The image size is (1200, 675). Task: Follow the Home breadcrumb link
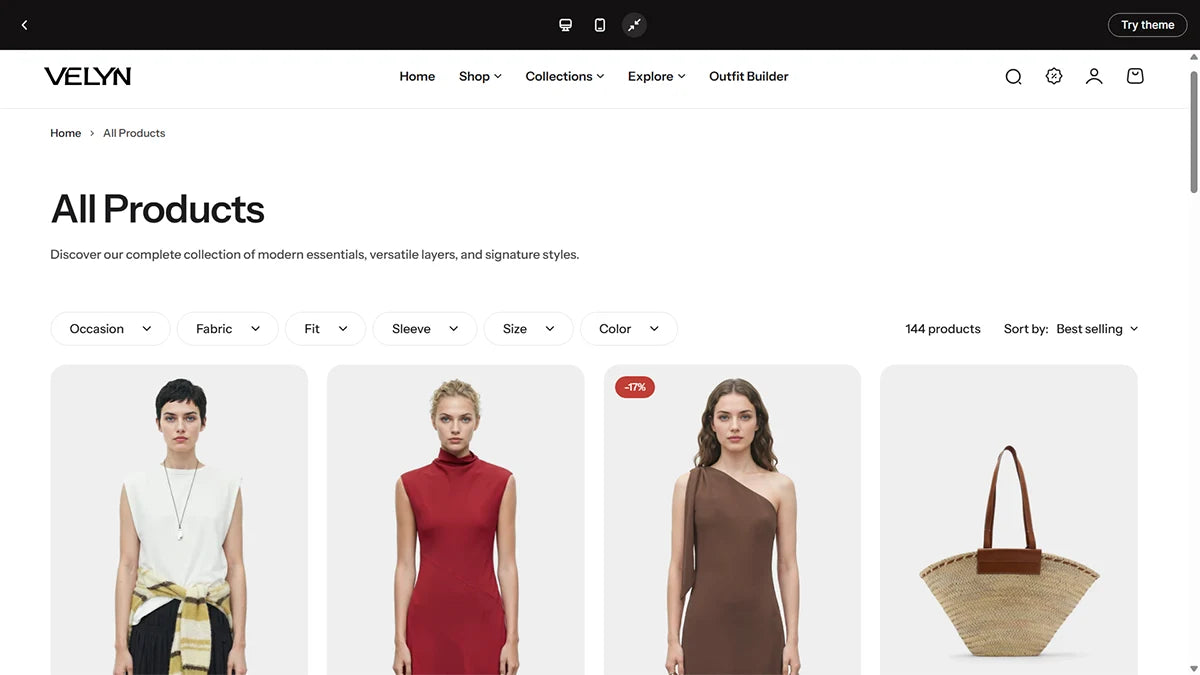point(65,132)
